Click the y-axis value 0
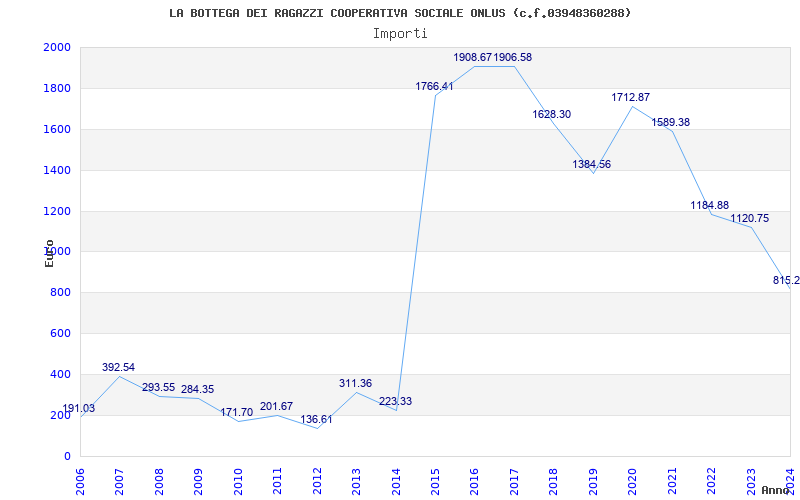The height and width of the screenshot is (500, 800). coord(67,456)
